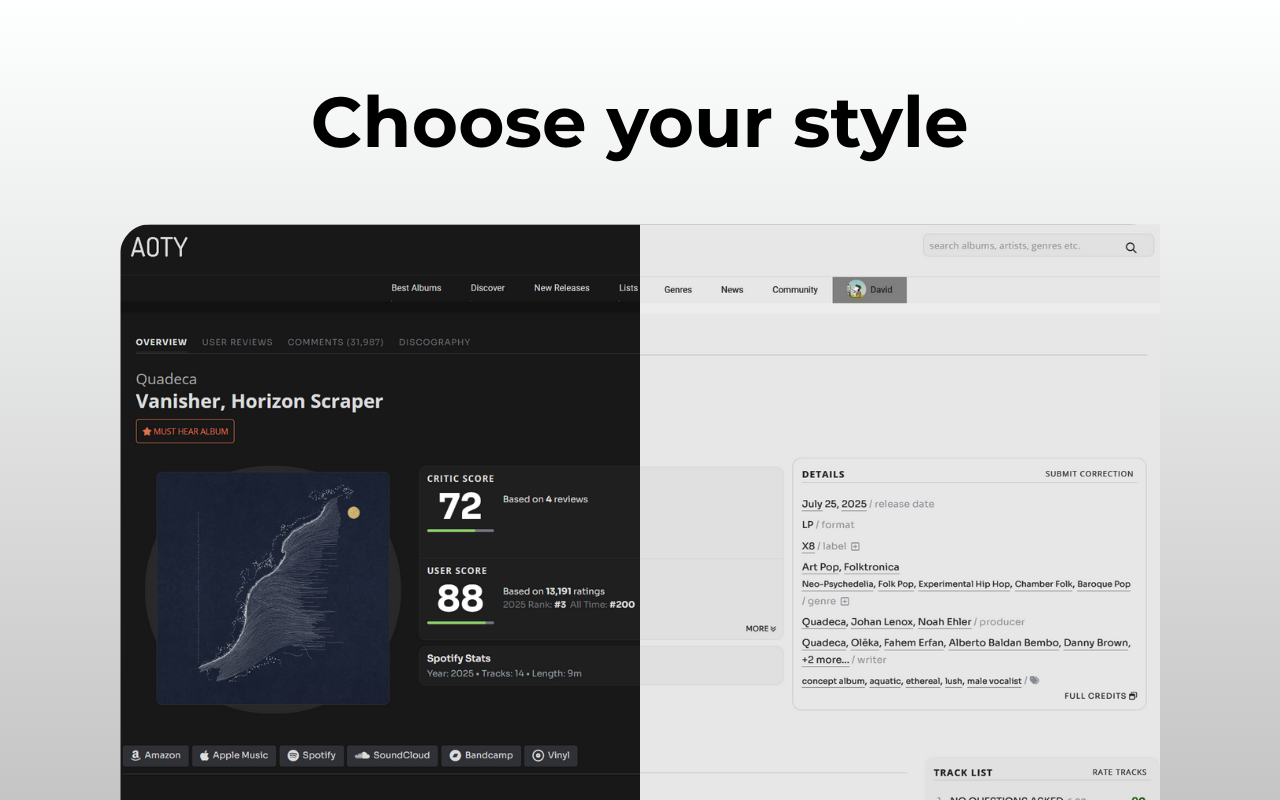Open the 4 reviews critic link
Screen dimensions: 1280x800
click(567, 499)
